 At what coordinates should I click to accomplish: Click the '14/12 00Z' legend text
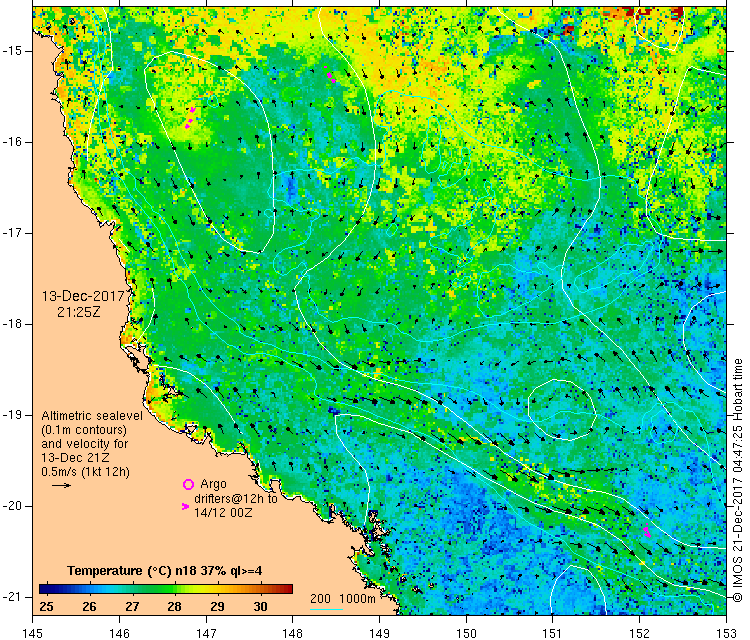(x=223, y=512)
